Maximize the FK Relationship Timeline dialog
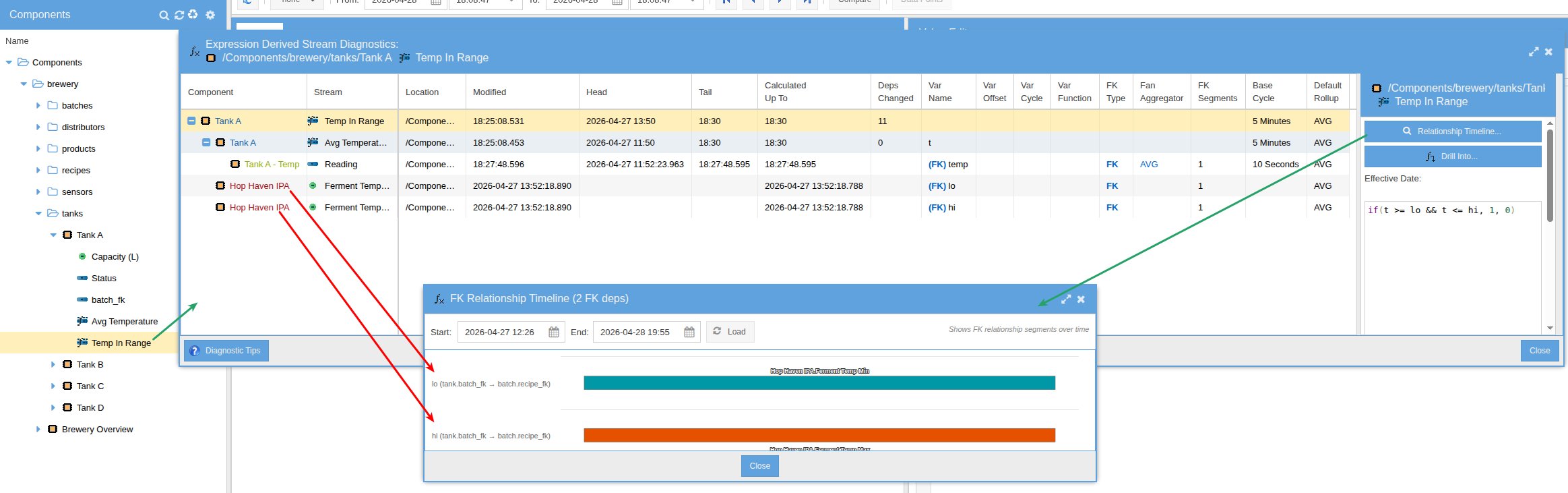Viewport: 1568px width, 493px height. (1066, 299)
